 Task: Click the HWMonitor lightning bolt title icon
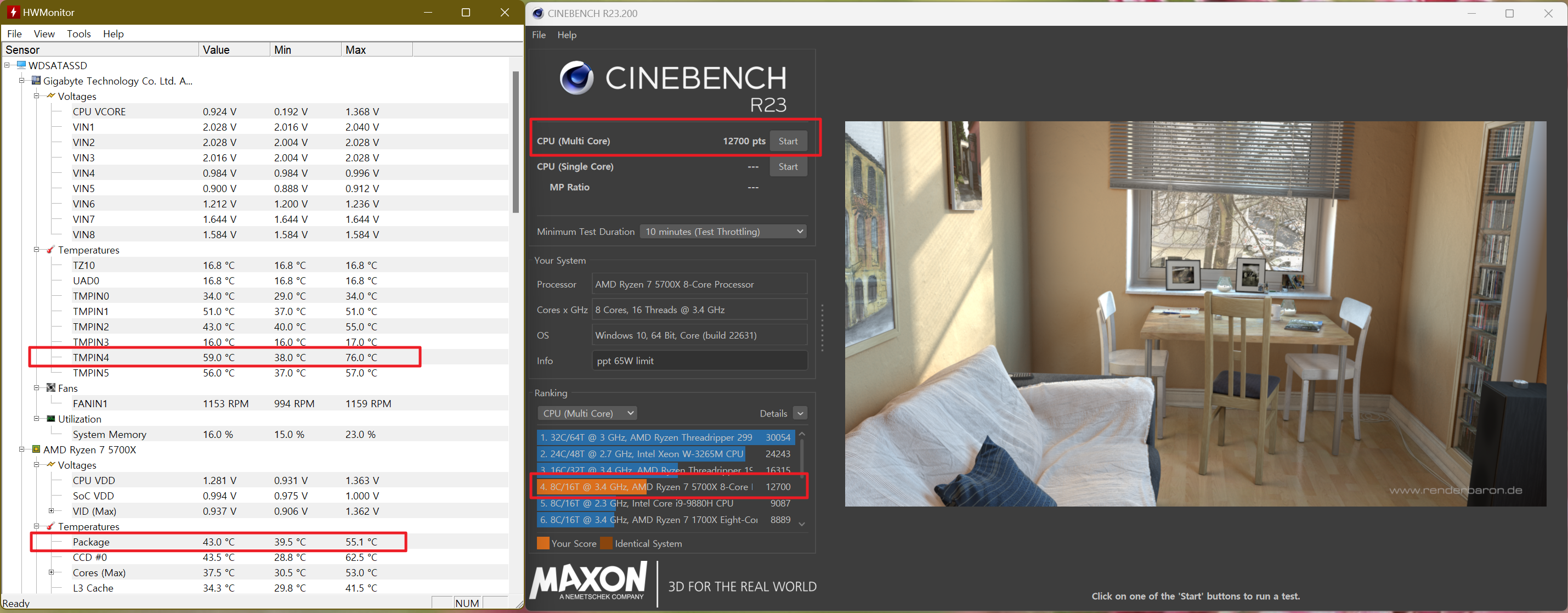click(x=13, y=12)
